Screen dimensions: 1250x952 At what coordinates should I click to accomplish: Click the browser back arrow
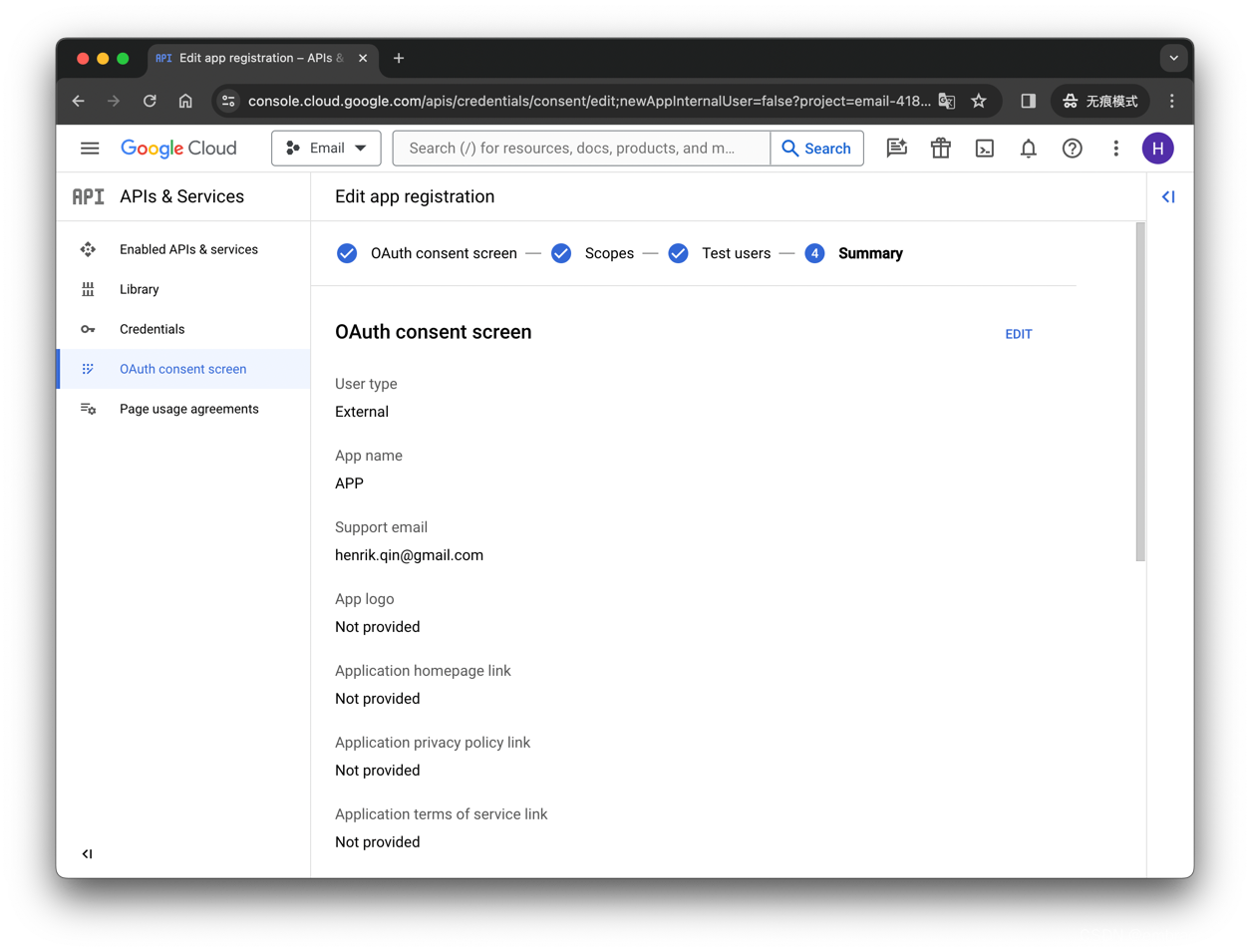point(79,101)
